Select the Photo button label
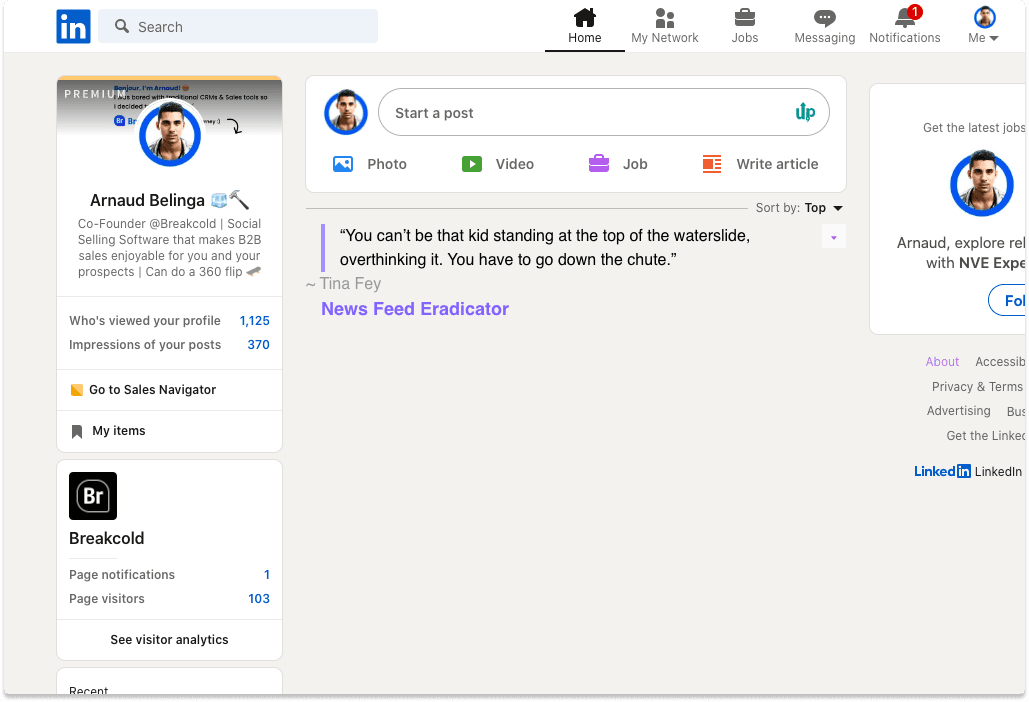Image resolution: width=1029 pixels, height=702 pixels. (x=387, y=164)
